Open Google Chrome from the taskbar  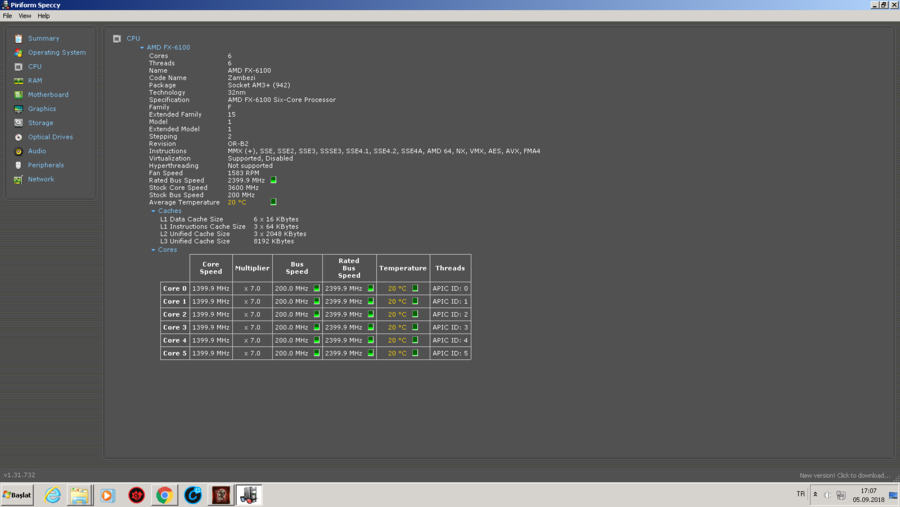(x=164, y=495)
